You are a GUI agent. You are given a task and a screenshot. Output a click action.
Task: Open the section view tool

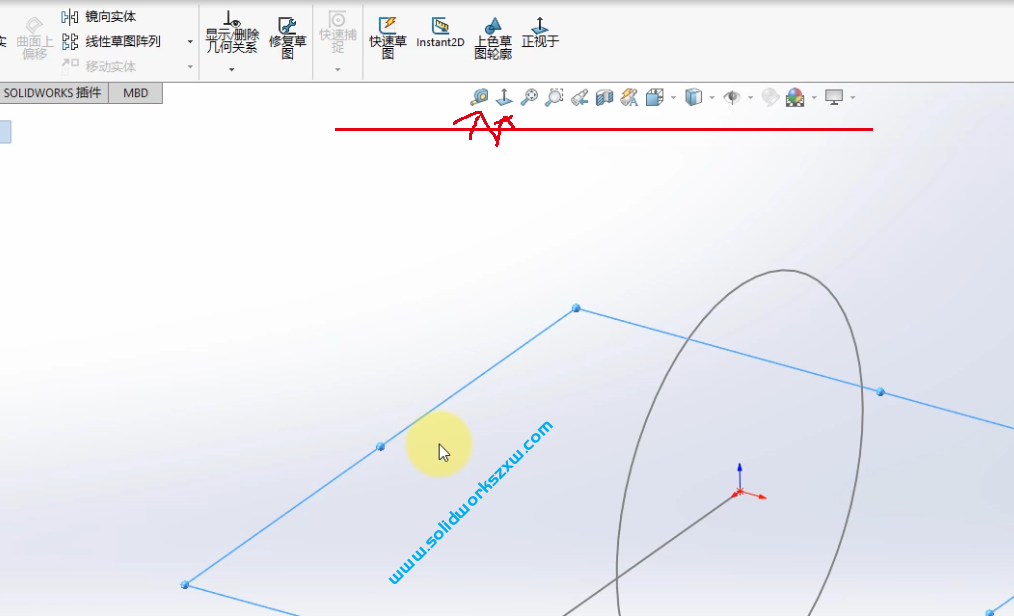[603, 97]
